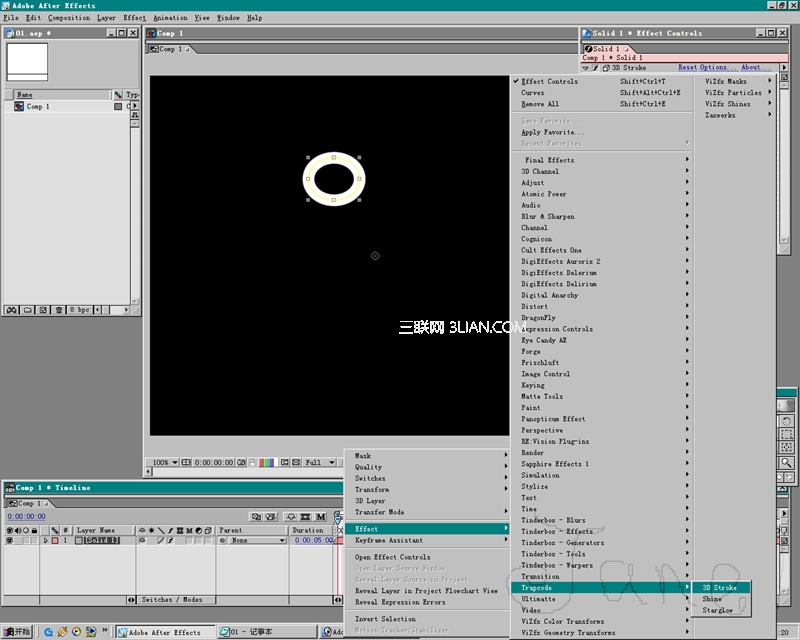Click the RGB channels icon below comp viewer
The image size is (800, 640).
point(266,463)
